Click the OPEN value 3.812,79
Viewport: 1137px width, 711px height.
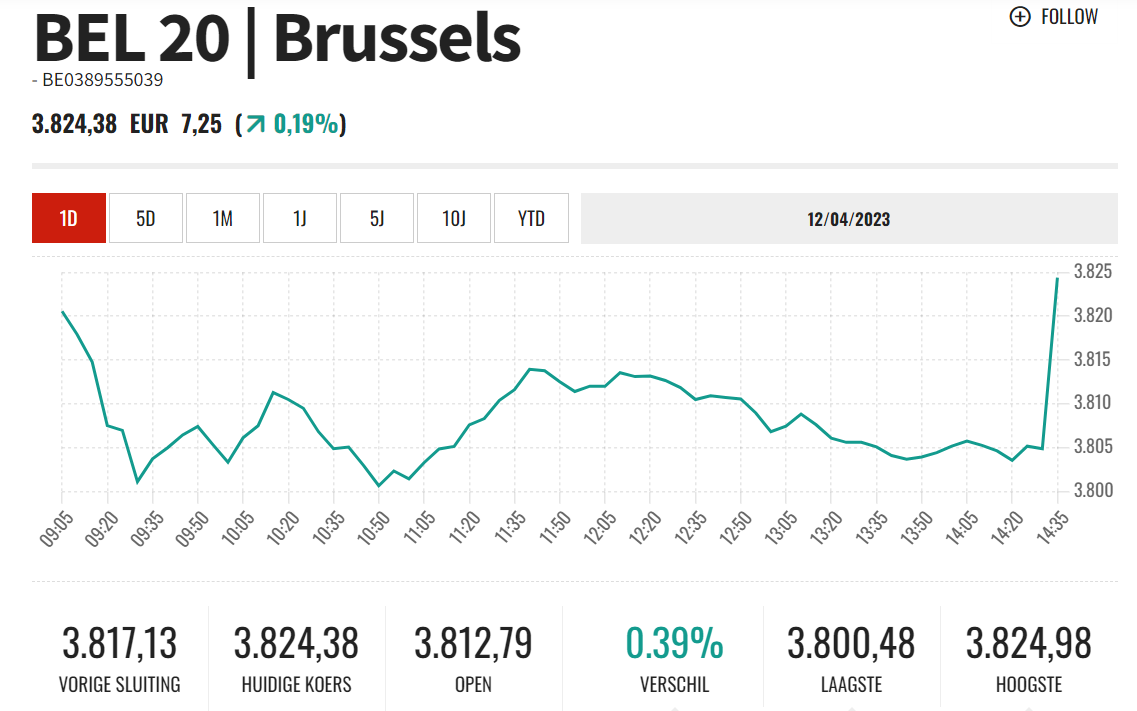(473, 642)
